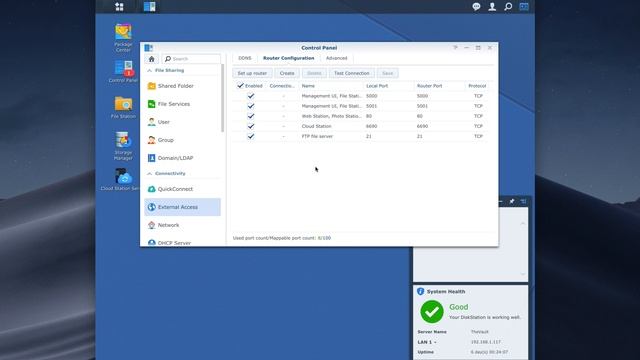Click the Test Connection button
This screenshot has width=640, height=360.
click(351, 73)
